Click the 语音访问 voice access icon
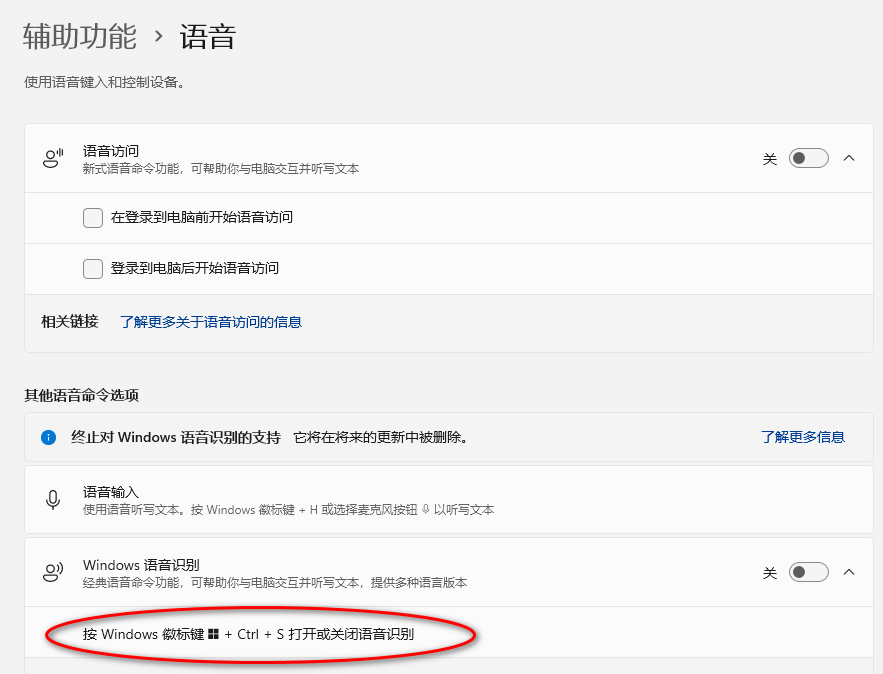This screenshot has height=674, width=883. 53,158
